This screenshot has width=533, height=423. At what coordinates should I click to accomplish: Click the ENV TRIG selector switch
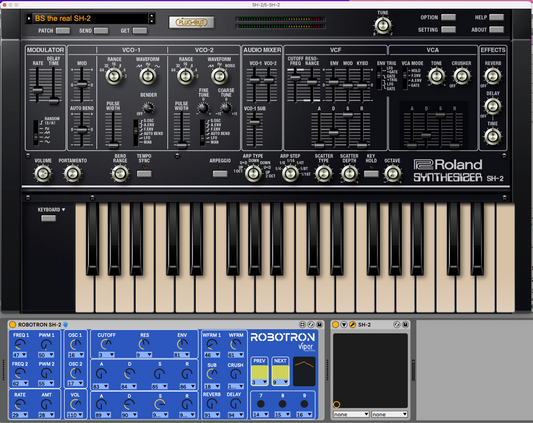(x=379, y=78)
